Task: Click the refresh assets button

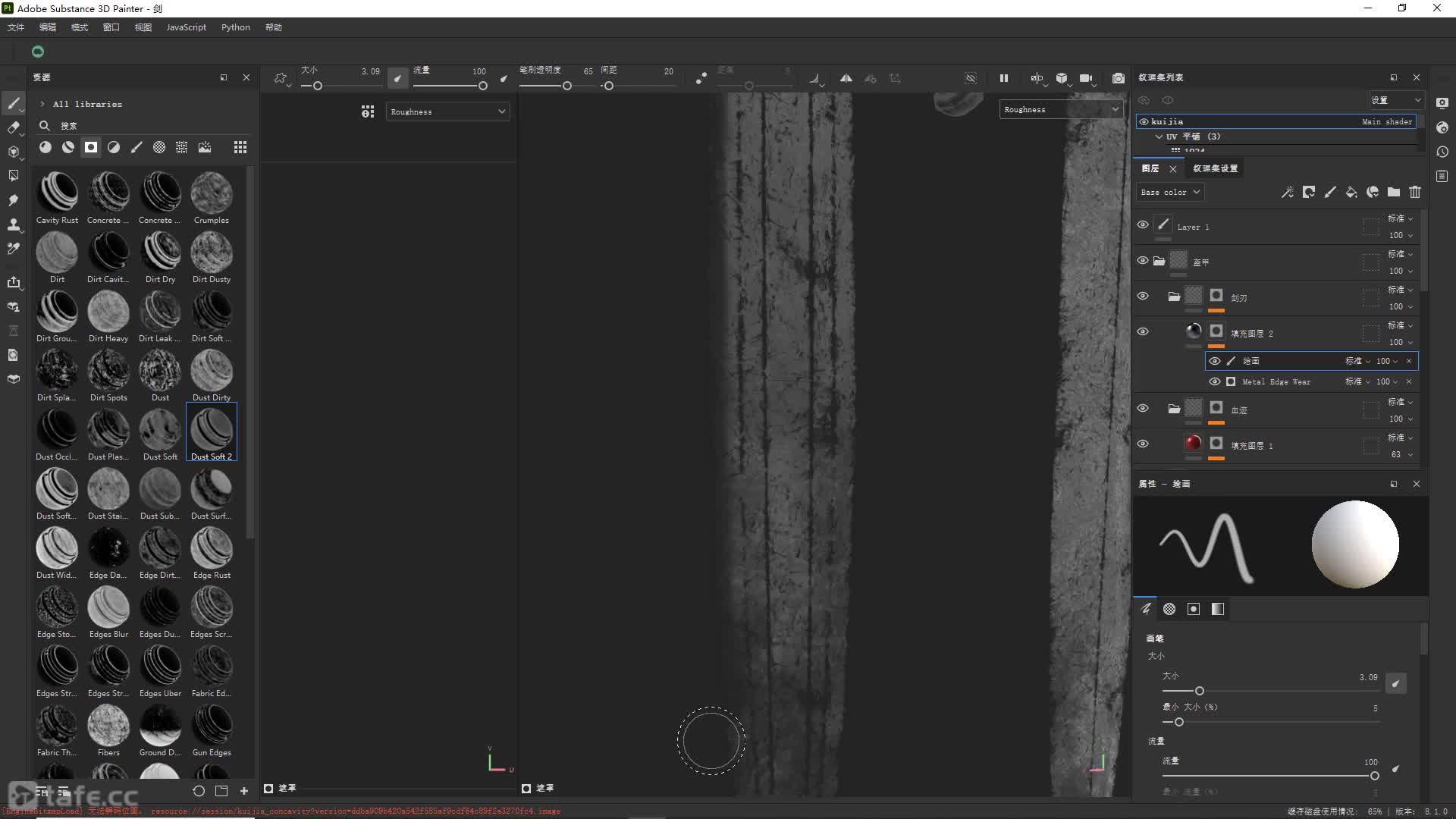Action: tap(199, 791)
